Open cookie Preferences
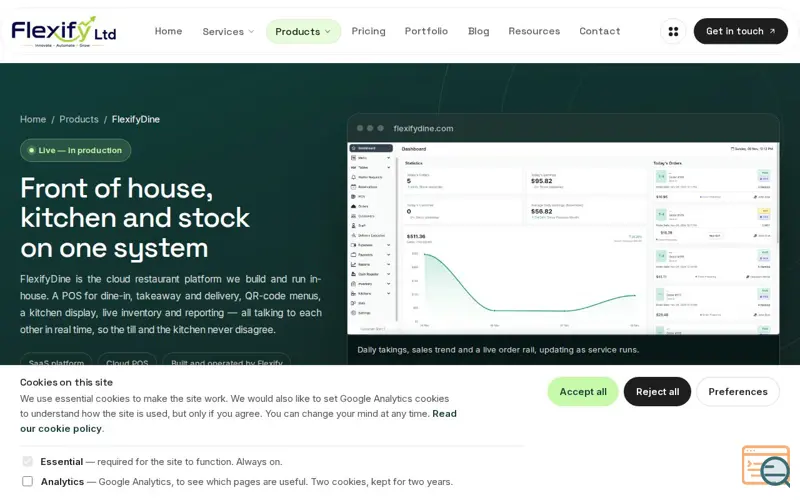The height and width of the screenshot is (500, 800). (x=738, y=392)
